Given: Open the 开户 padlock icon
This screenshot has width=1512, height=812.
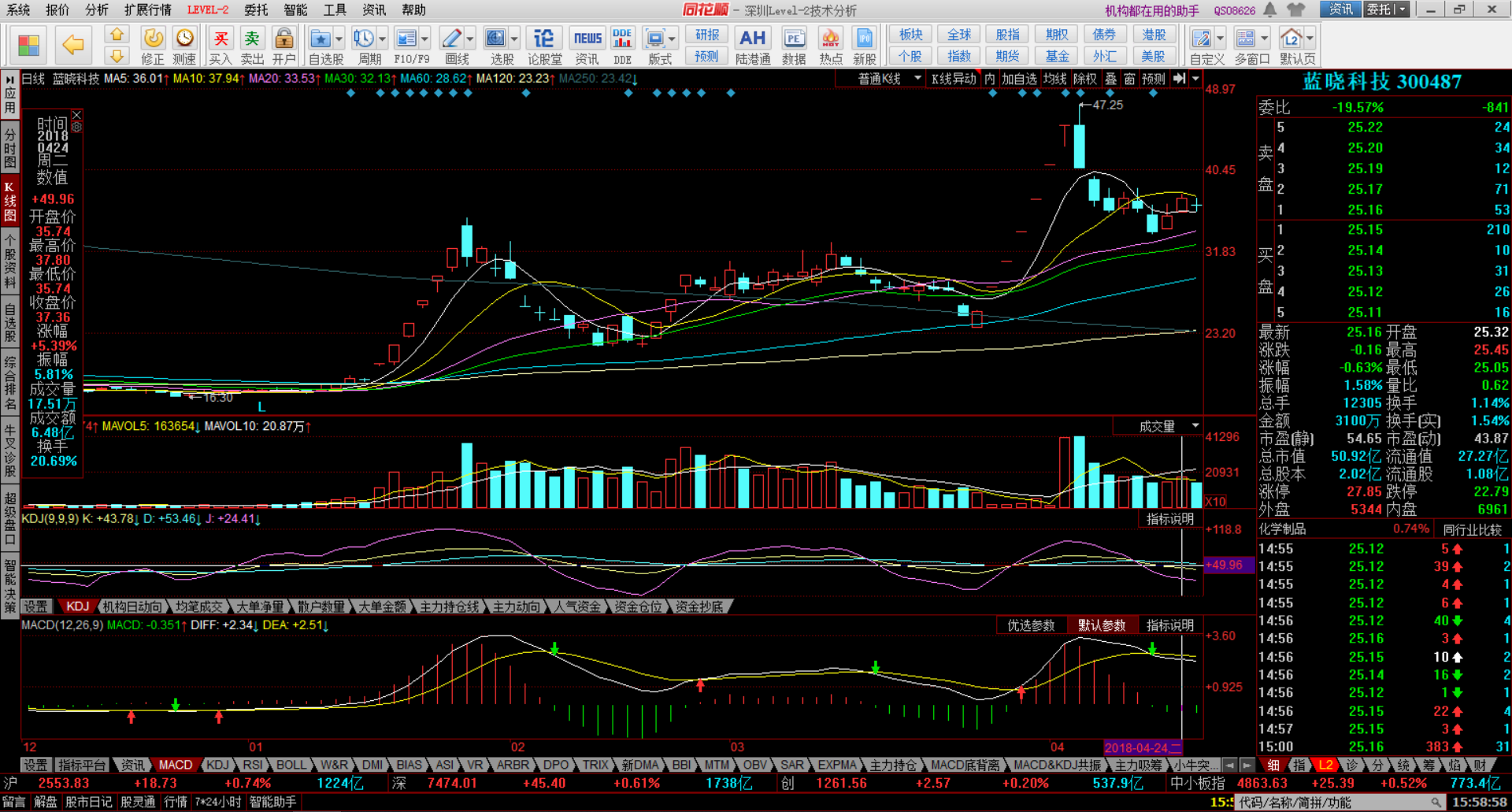Looking at the screenshot, I should point(283,46).
